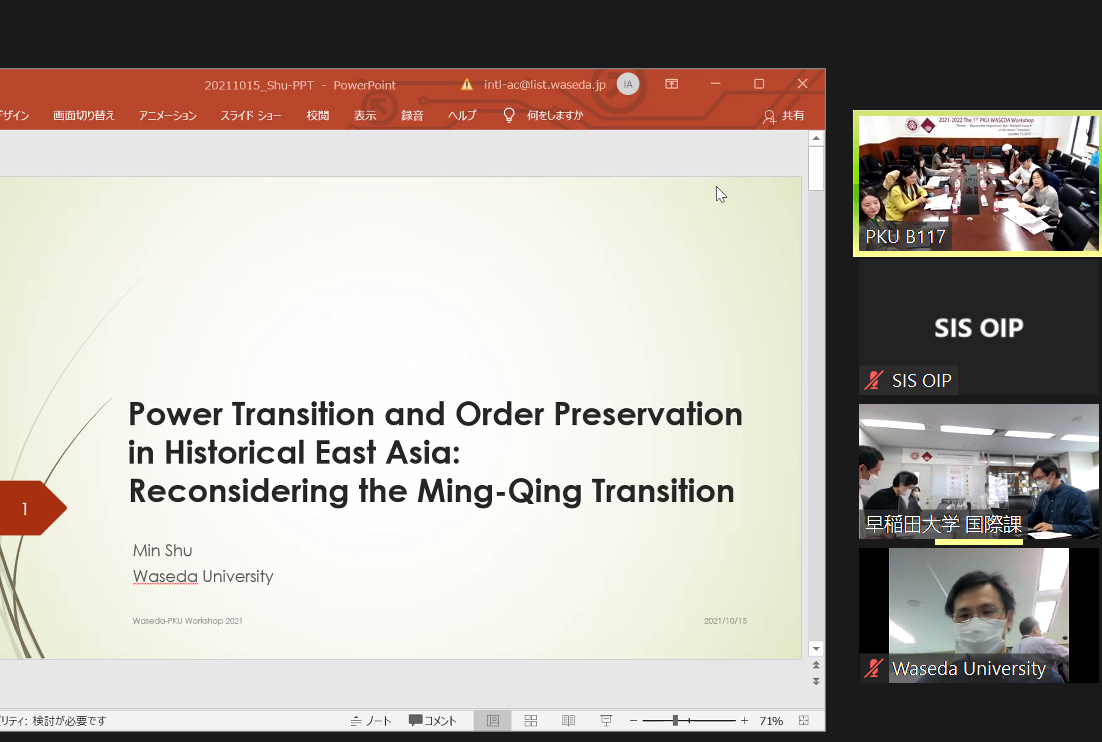Click the 71% zoom level
Viewport: 1102px width, 742px height.
[x=771, y=721]
